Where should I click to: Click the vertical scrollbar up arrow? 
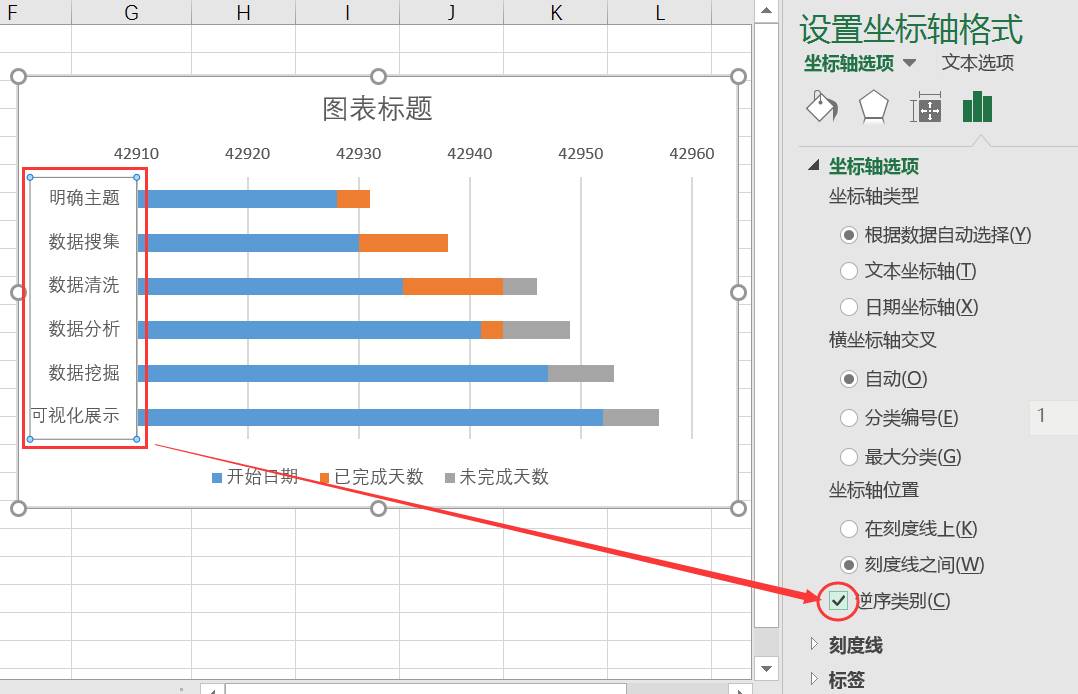click(x=766, y=11)
